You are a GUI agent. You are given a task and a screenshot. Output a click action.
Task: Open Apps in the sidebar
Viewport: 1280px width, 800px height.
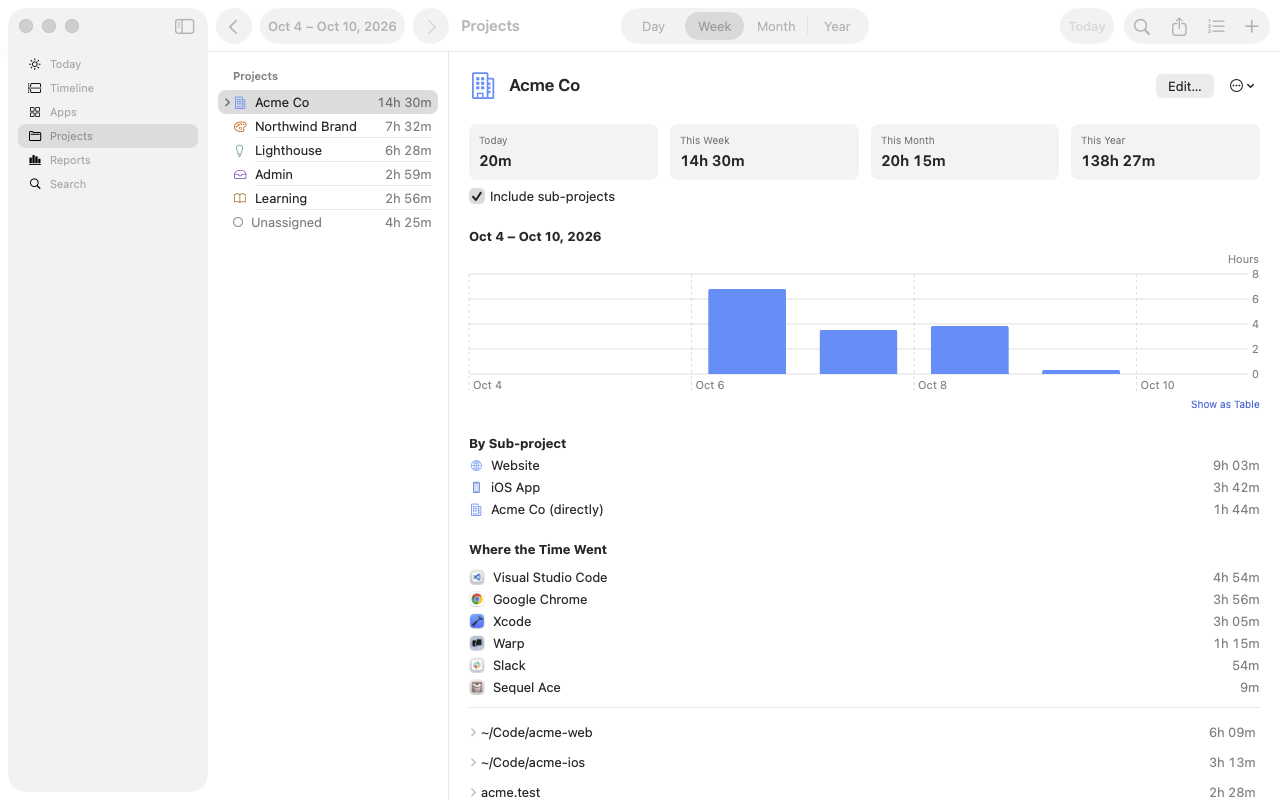click(x=108, y=112)
